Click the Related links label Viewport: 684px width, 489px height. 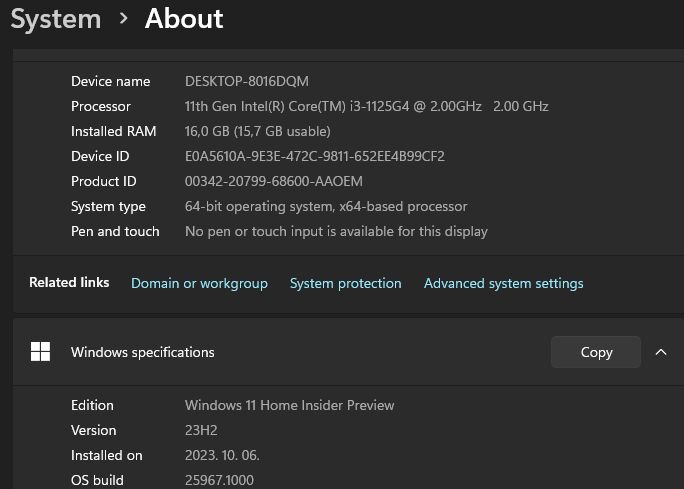(69, 282)
